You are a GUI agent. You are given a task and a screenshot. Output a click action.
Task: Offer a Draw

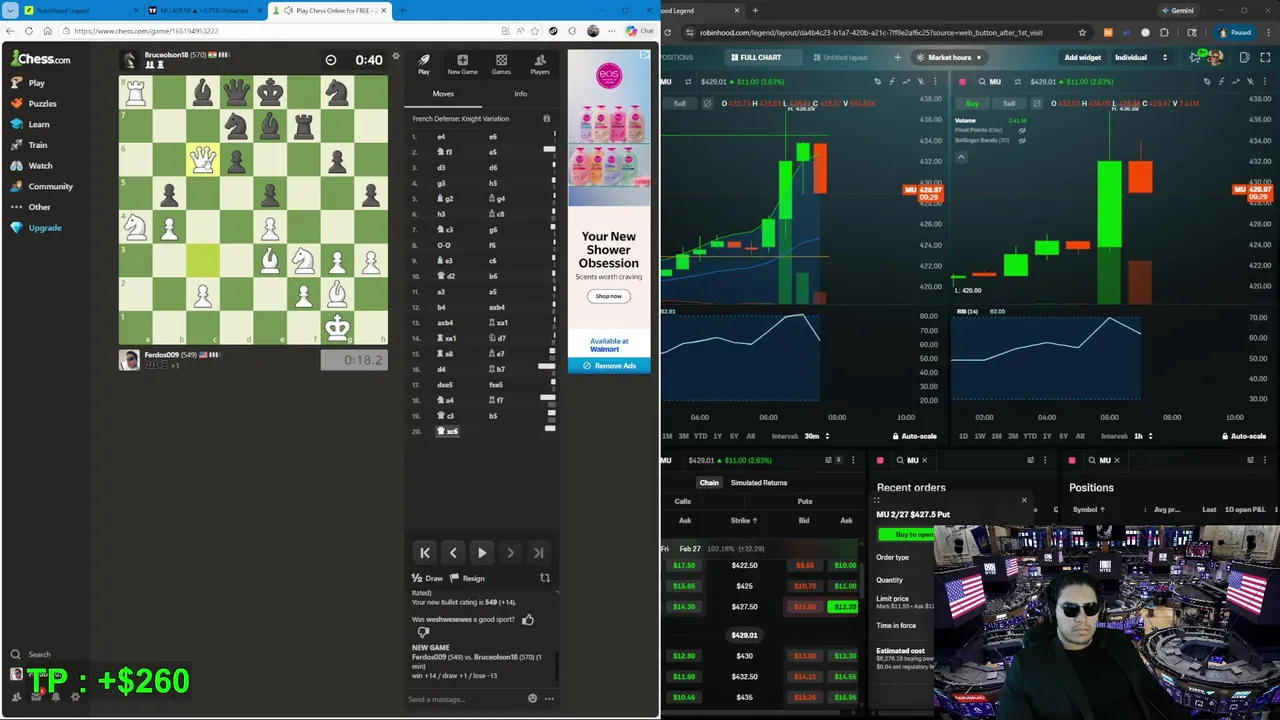click(x=427, y=578)
